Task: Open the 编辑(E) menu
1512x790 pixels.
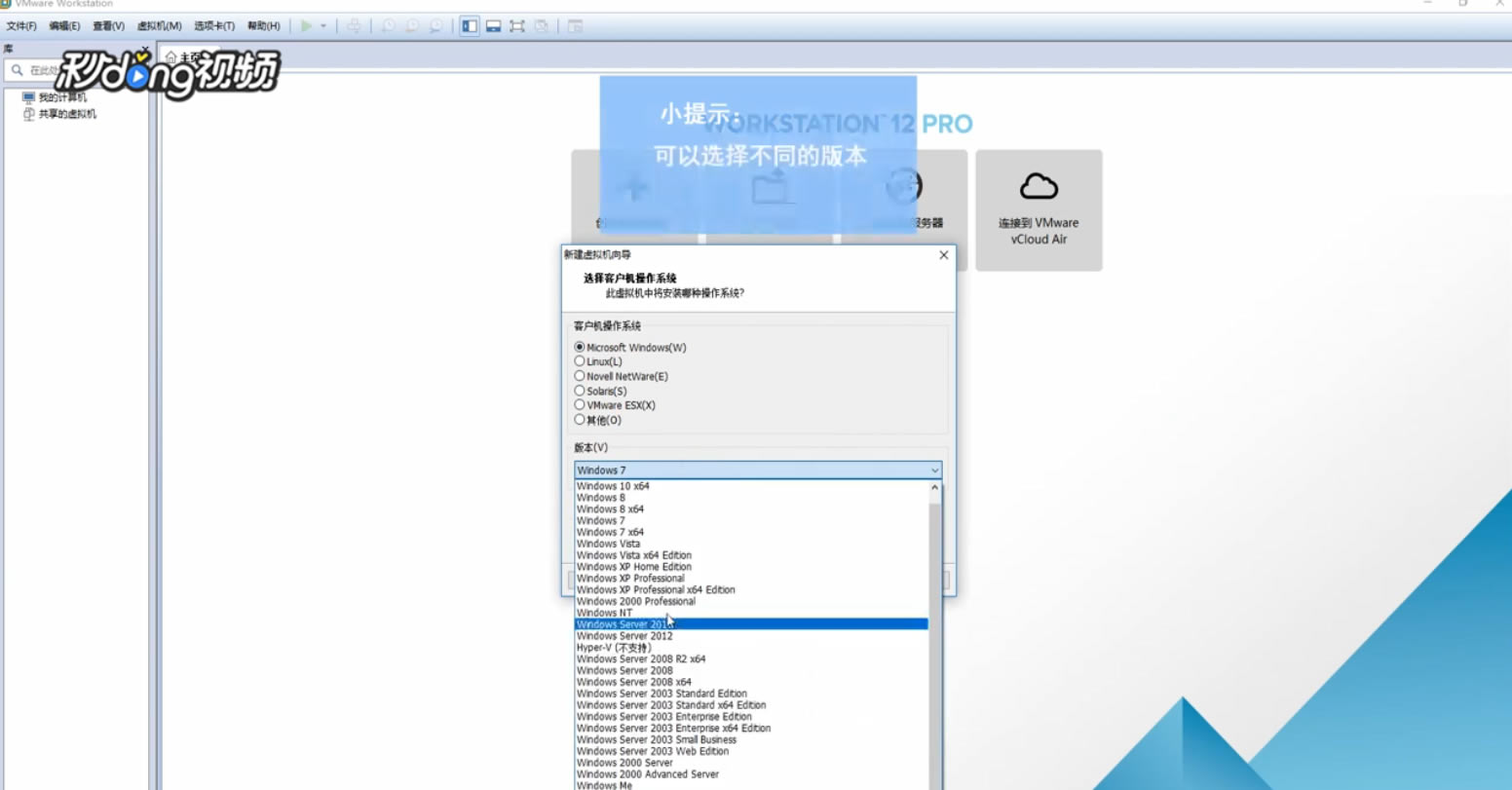Action: point(64,26)
